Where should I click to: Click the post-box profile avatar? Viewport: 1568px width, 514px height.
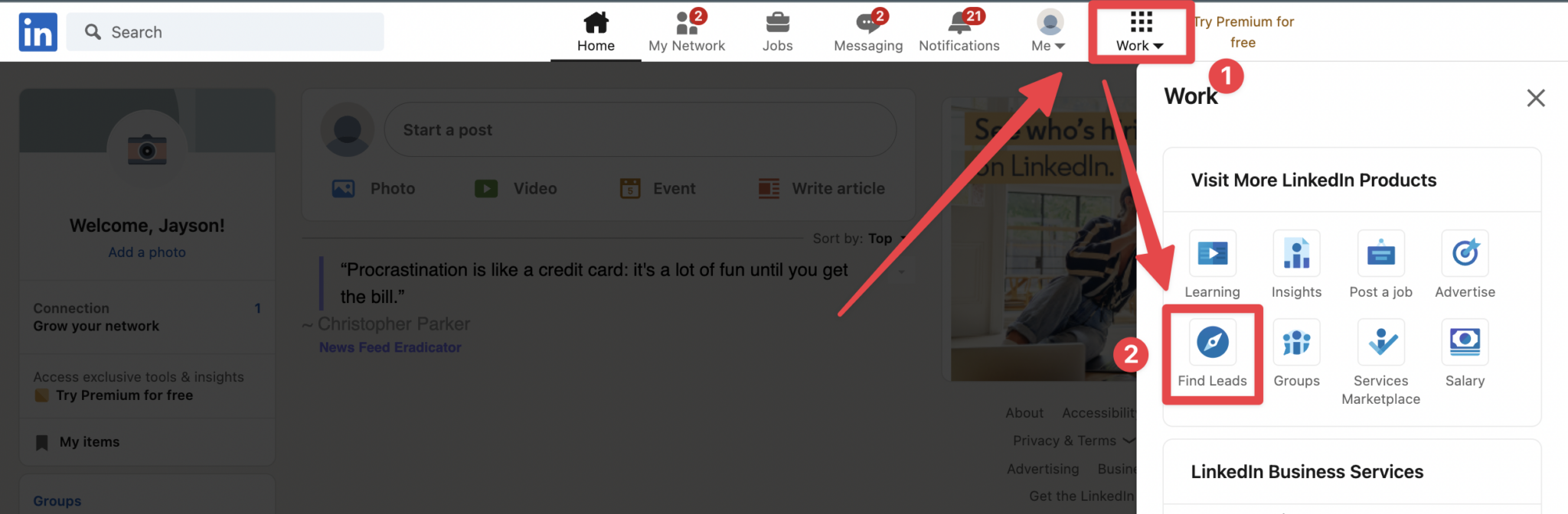coord(348,130)
